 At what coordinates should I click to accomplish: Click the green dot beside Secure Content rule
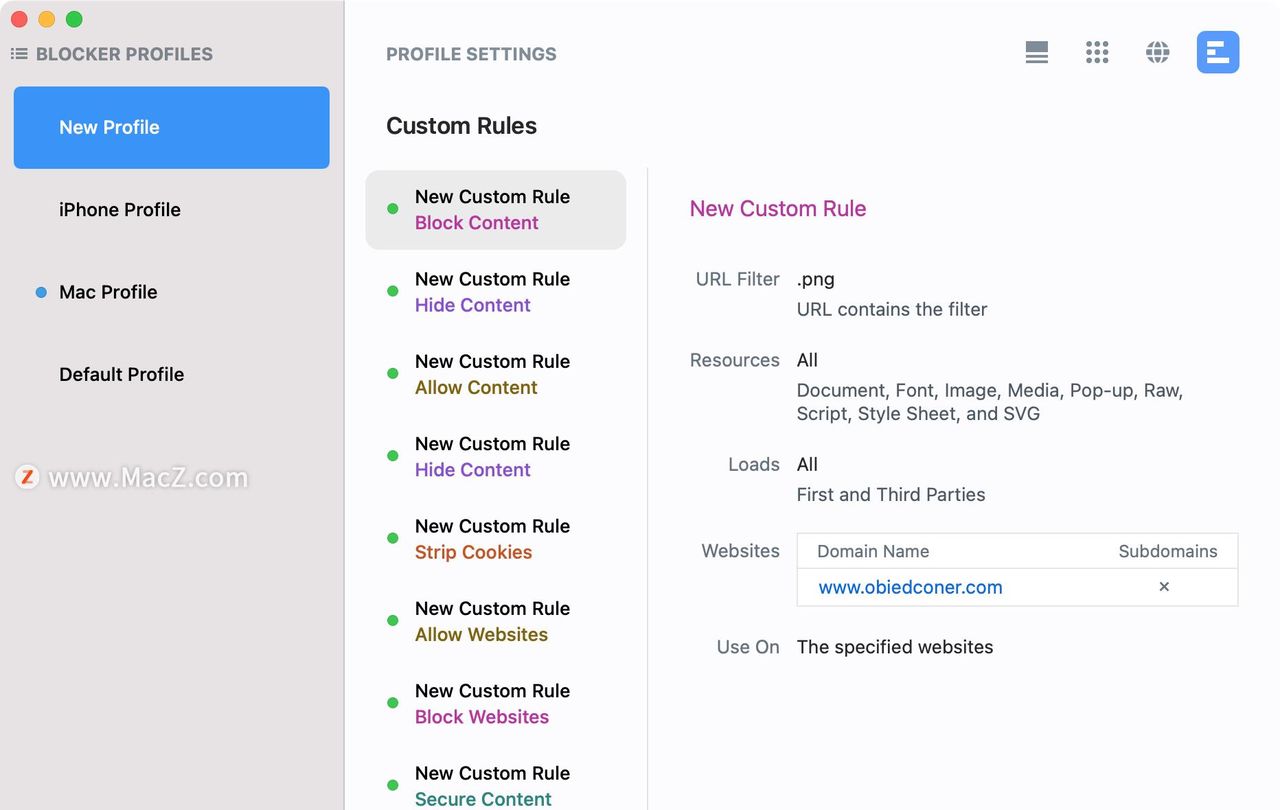coord(393,785)
